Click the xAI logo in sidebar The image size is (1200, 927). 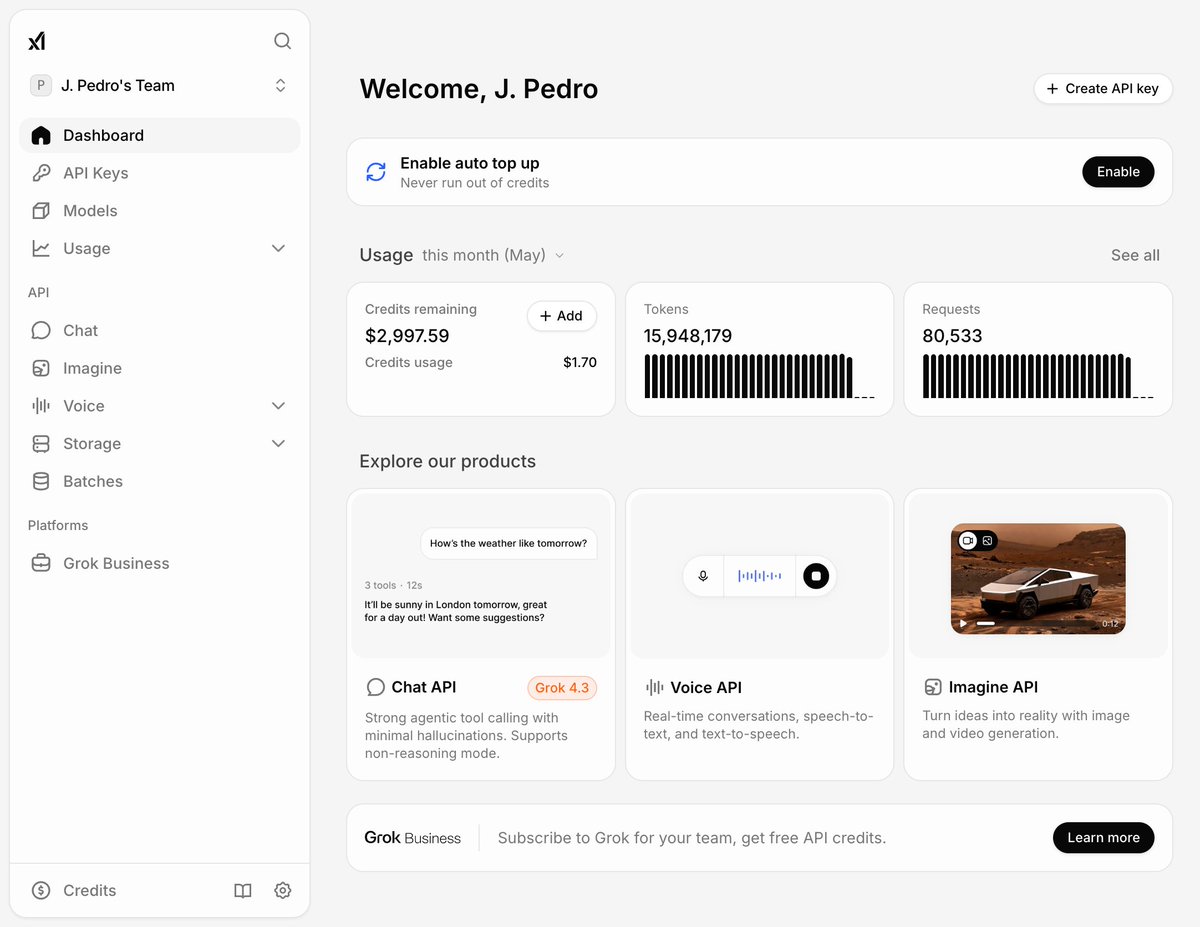[37, 41]
